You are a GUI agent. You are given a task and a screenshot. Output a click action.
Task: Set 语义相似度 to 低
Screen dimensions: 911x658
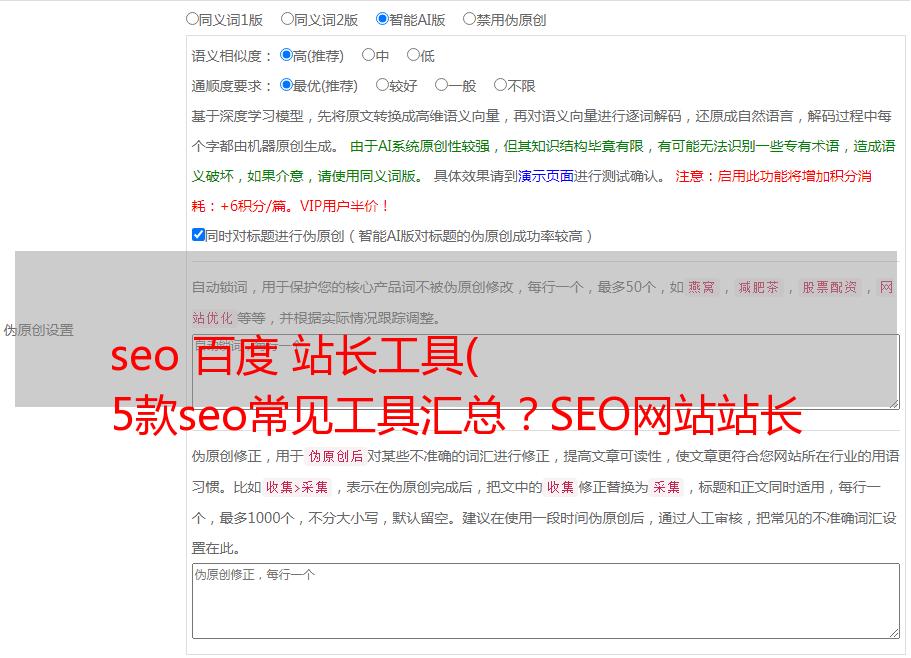[413, 55]
